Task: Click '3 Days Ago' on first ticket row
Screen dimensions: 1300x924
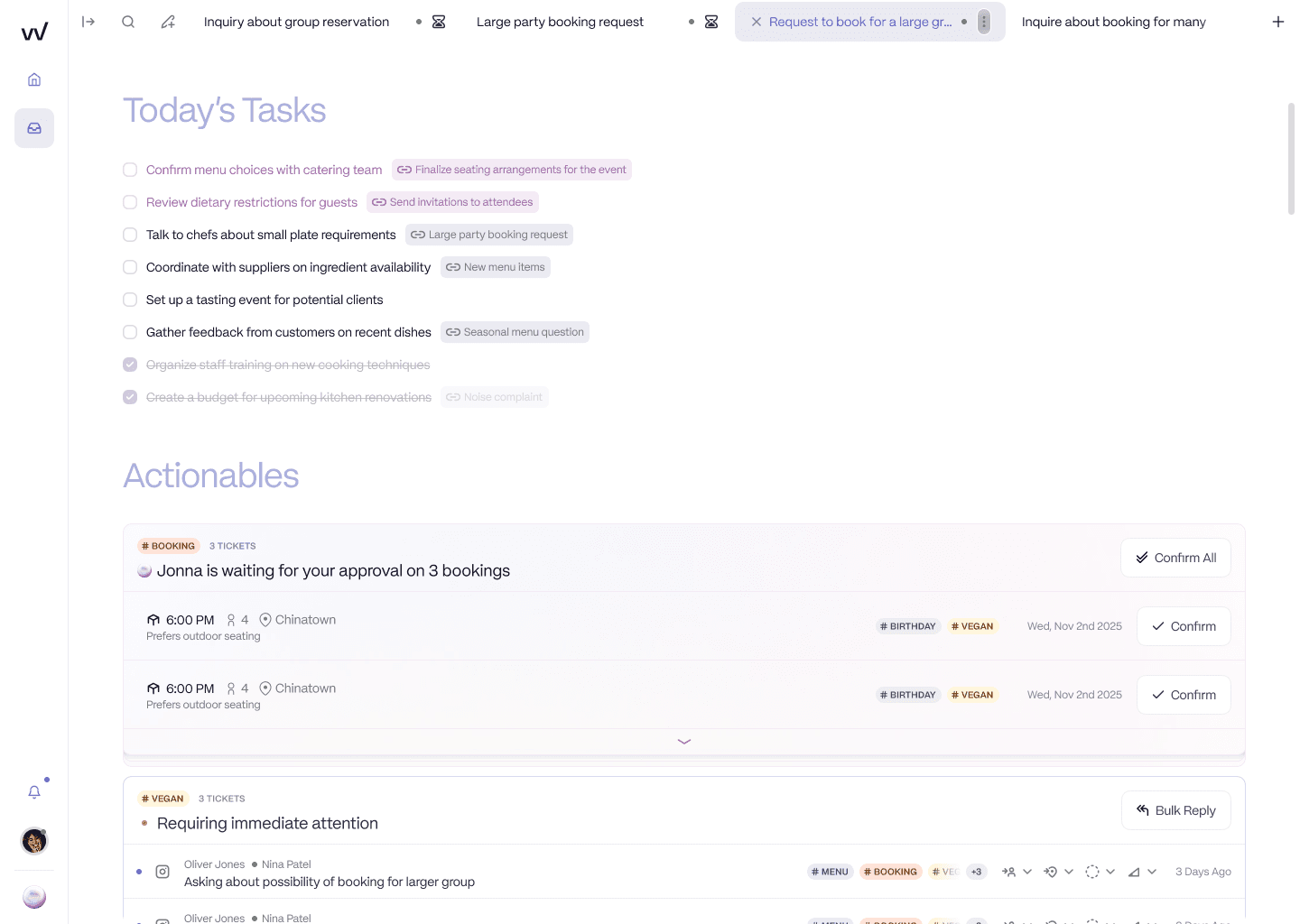Action: click(1203, 872)
